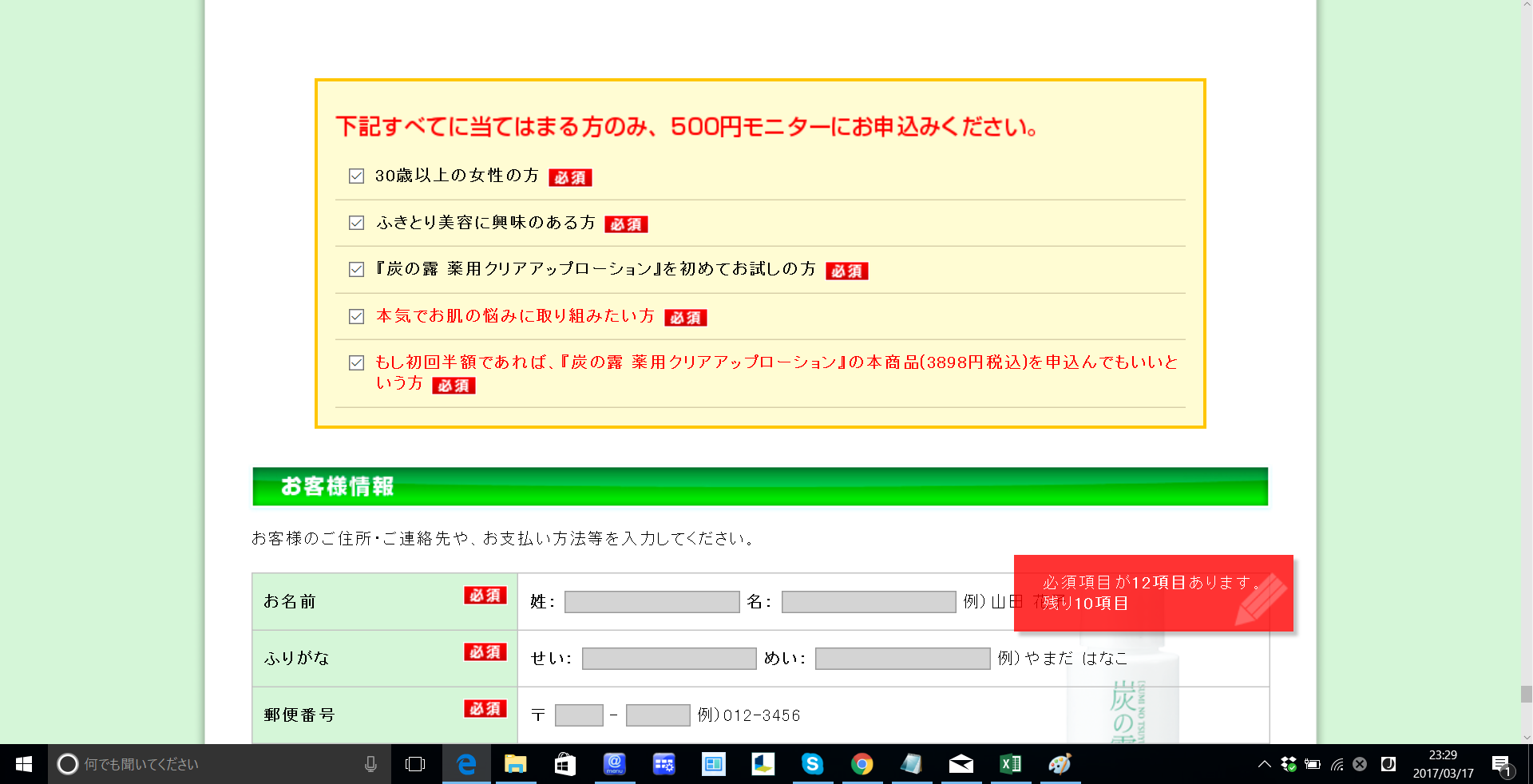Open the Windows Store taskbar icon
This screenshot has height=784, width=1533.
(565, 764)
